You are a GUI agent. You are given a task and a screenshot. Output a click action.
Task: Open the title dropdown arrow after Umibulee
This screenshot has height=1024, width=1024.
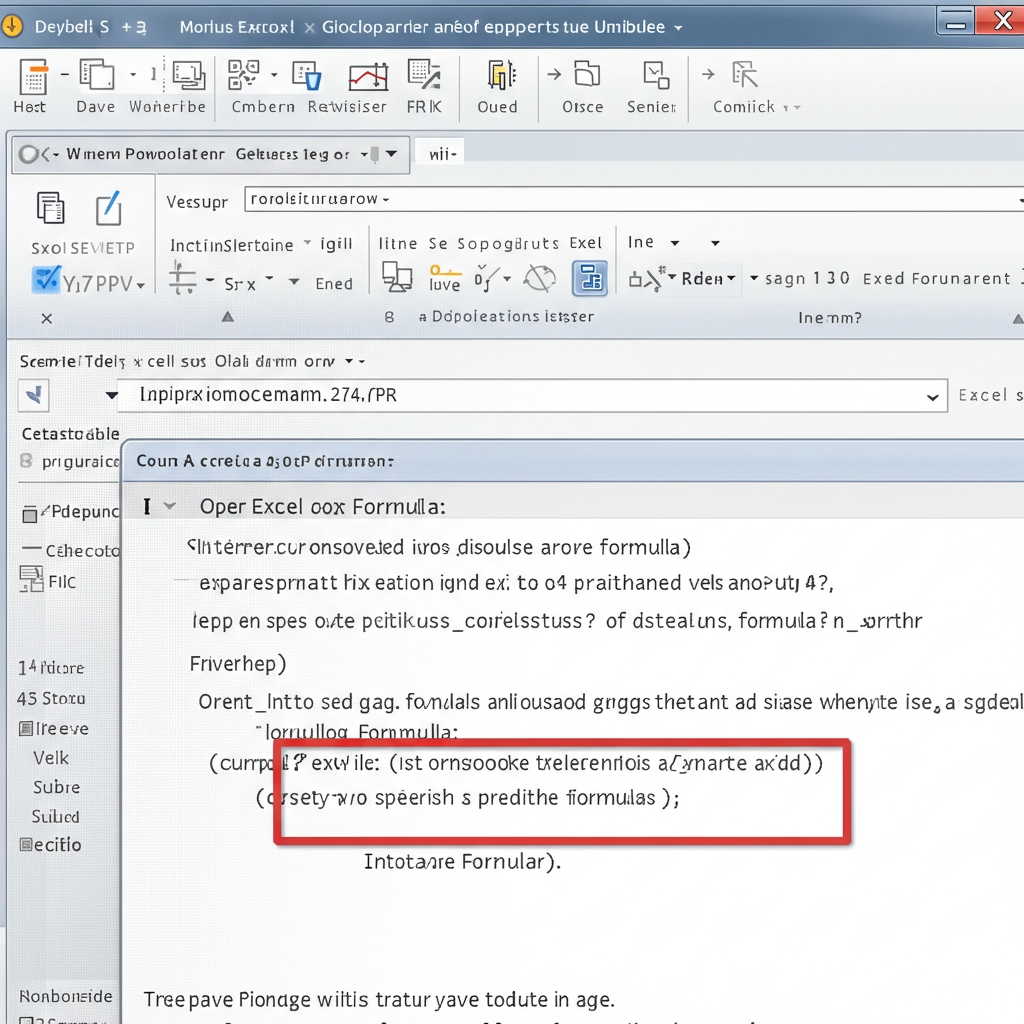point(678,28)
